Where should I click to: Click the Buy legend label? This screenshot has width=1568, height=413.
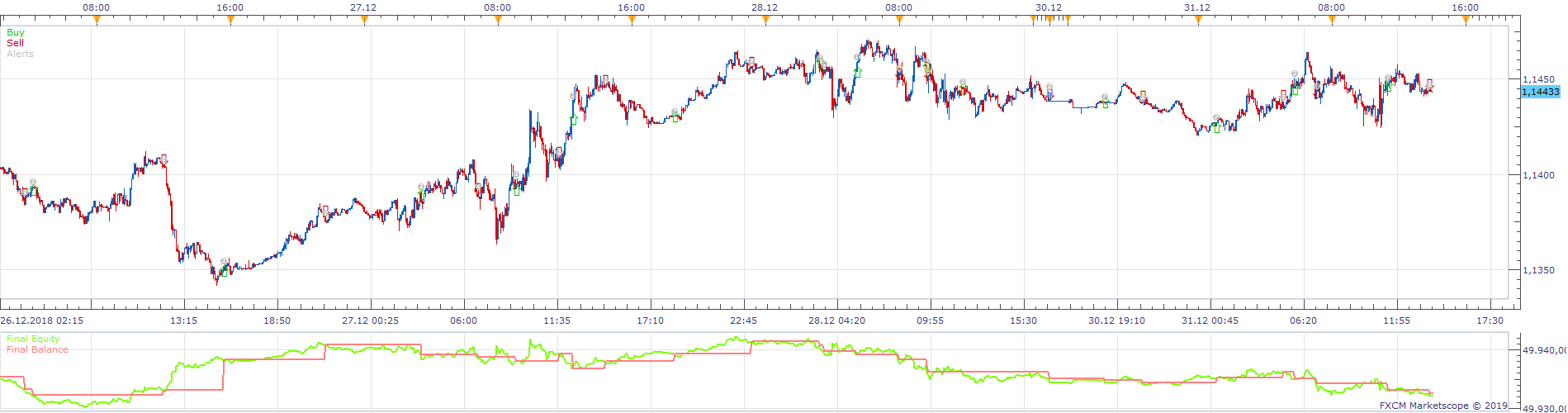pos(16,33)
